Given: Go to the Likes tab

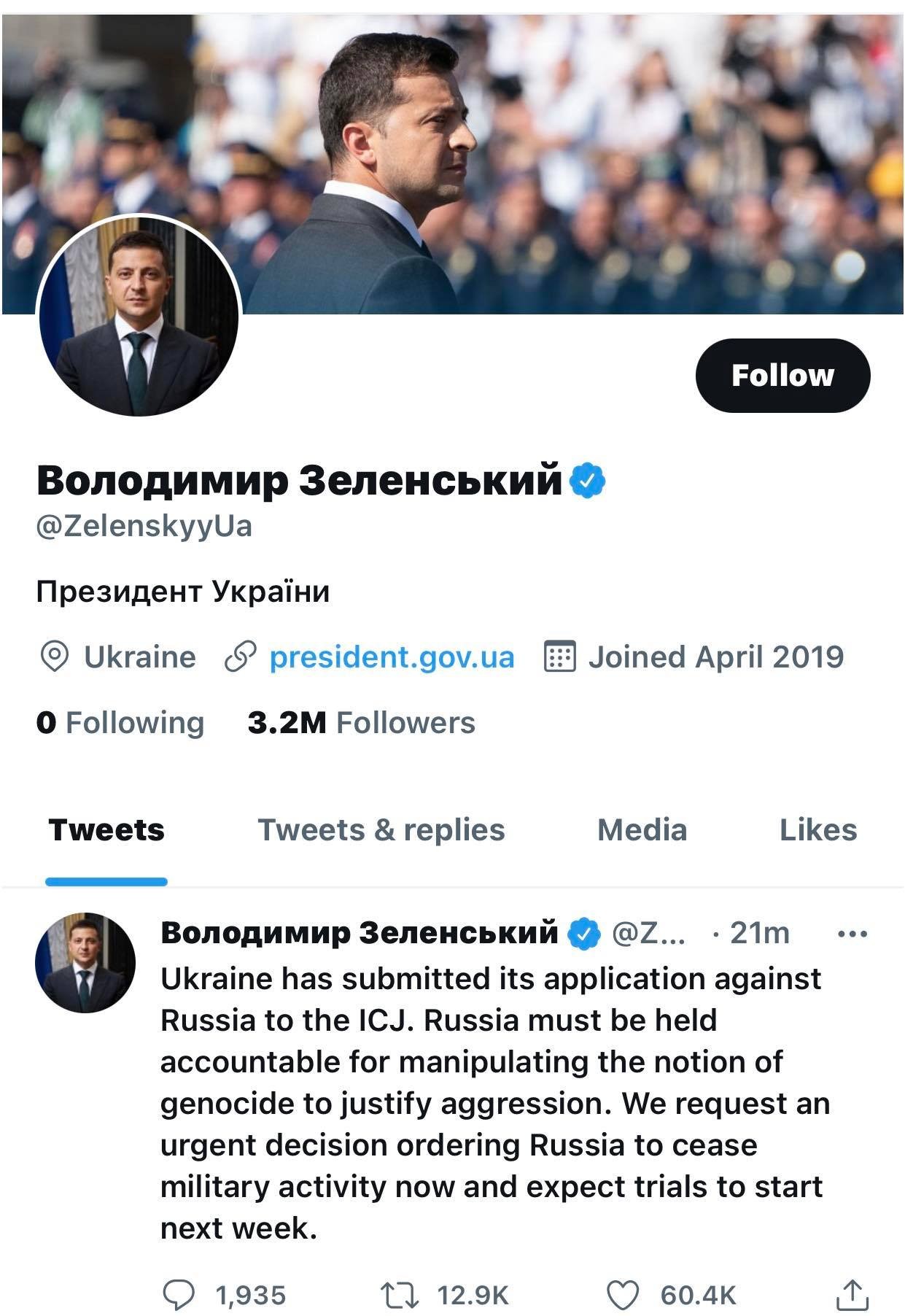Looking at the screenshot, I should tap(817, 830).
